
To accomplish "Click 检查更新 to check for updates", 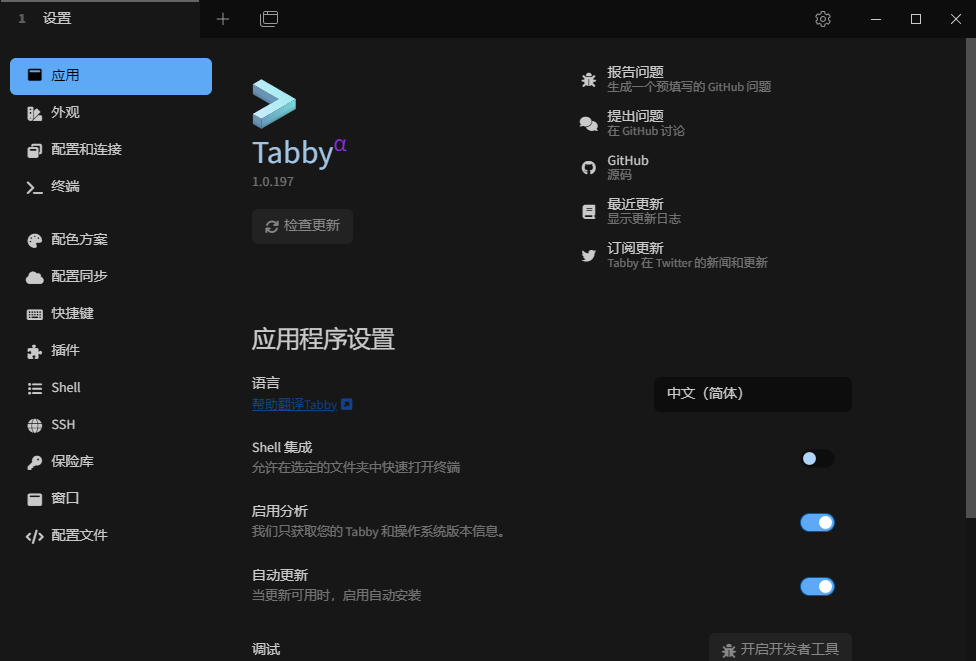I will [303, 226].
